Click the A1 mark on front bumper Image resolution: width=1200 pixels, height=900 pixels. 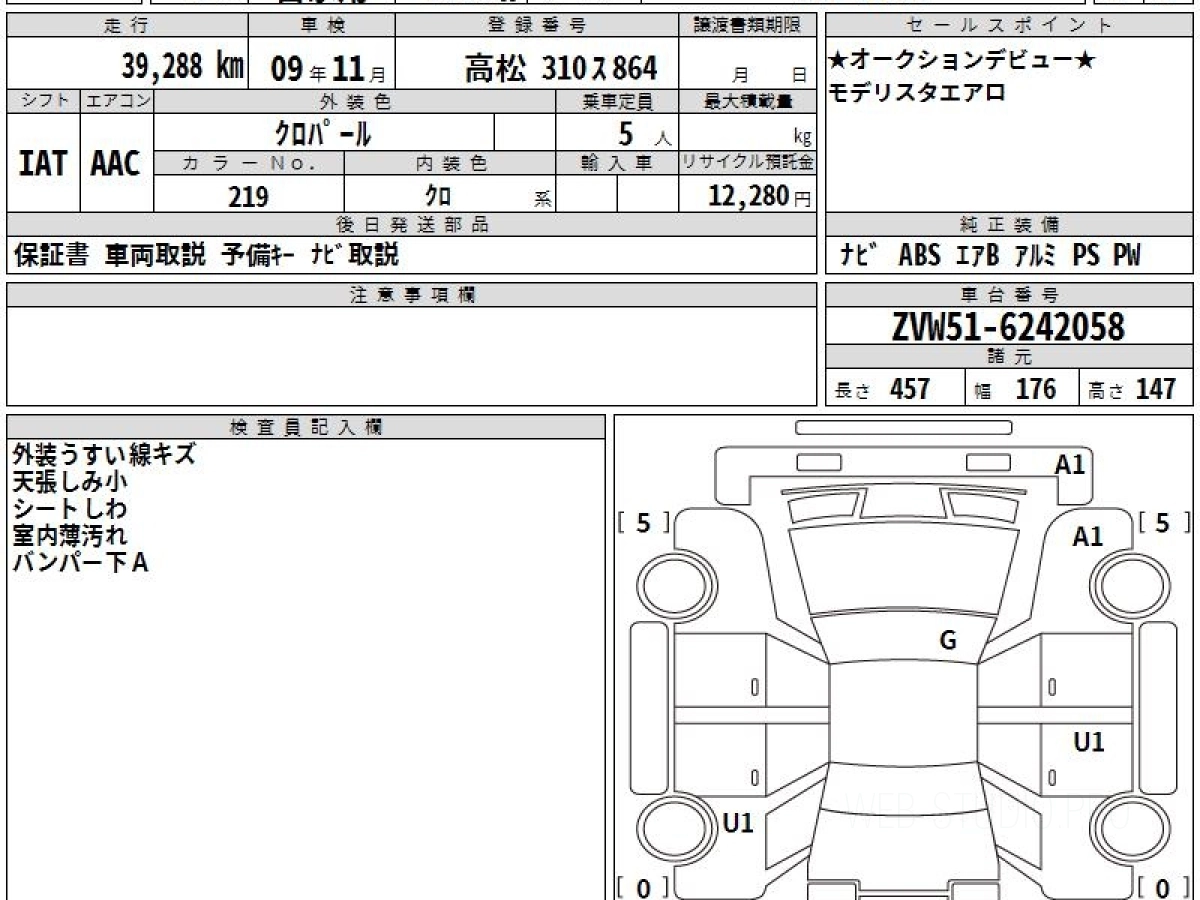(1070, 464)
